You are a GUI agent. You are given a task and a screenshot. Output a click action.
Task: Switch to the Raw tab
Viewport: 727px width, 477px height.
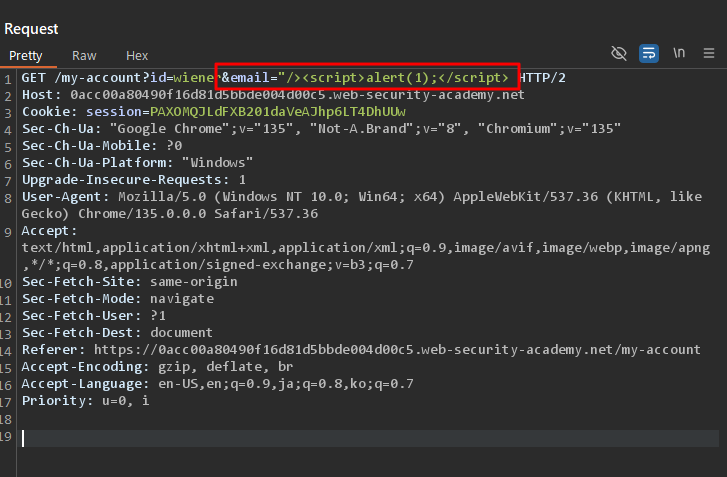pos(84,56)
